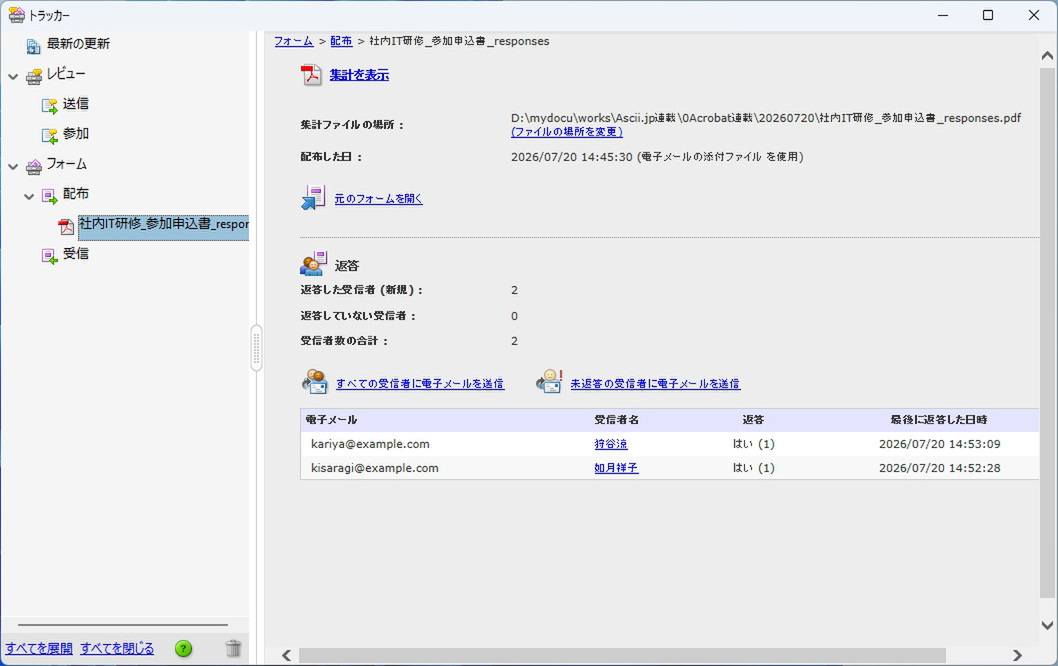
Task: Click the 最新の更新 icon in sidebar
Action: [x=33, y=45]
